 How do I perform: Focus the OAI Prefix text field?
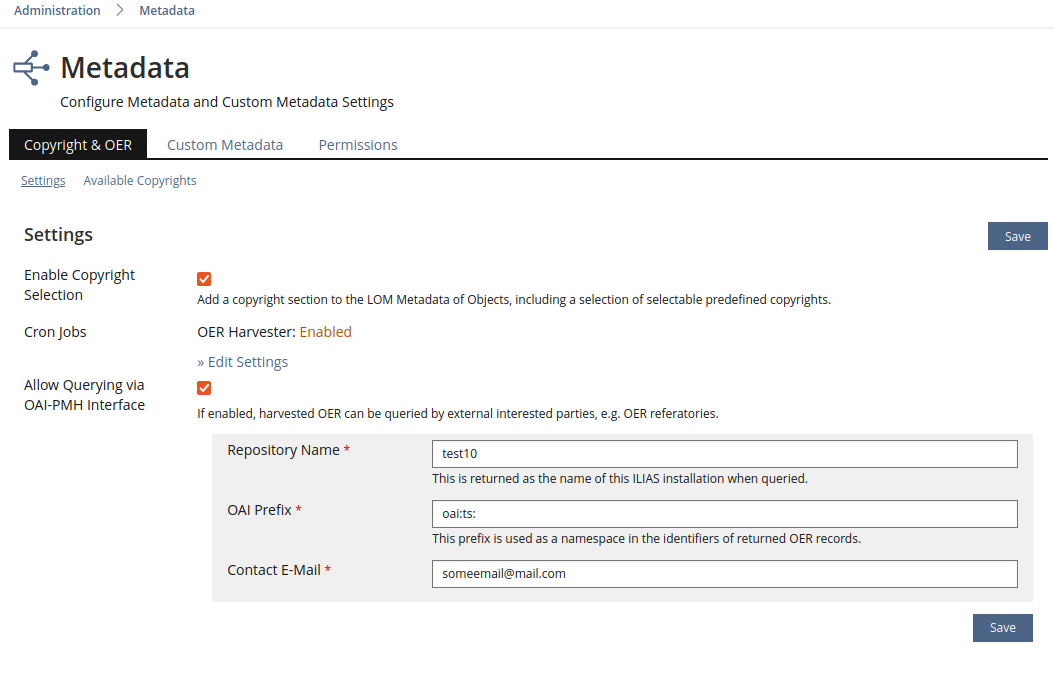click(x=724, y=514)
